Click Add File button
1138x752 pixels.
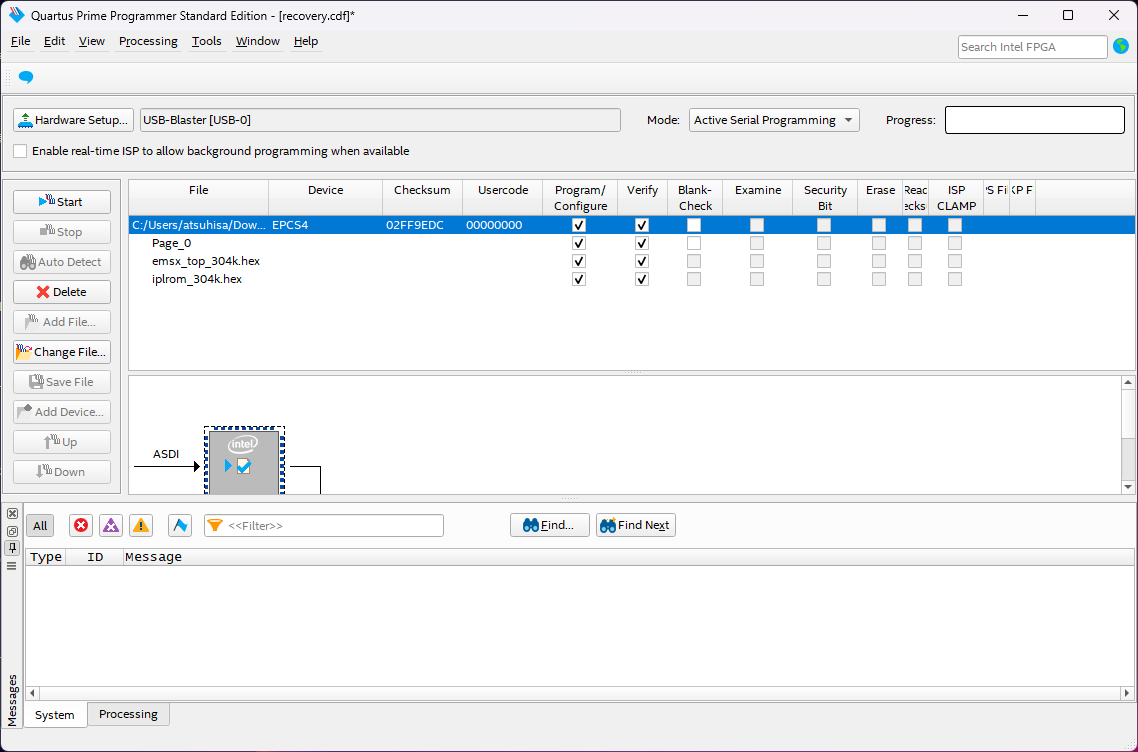coord(62,322)
